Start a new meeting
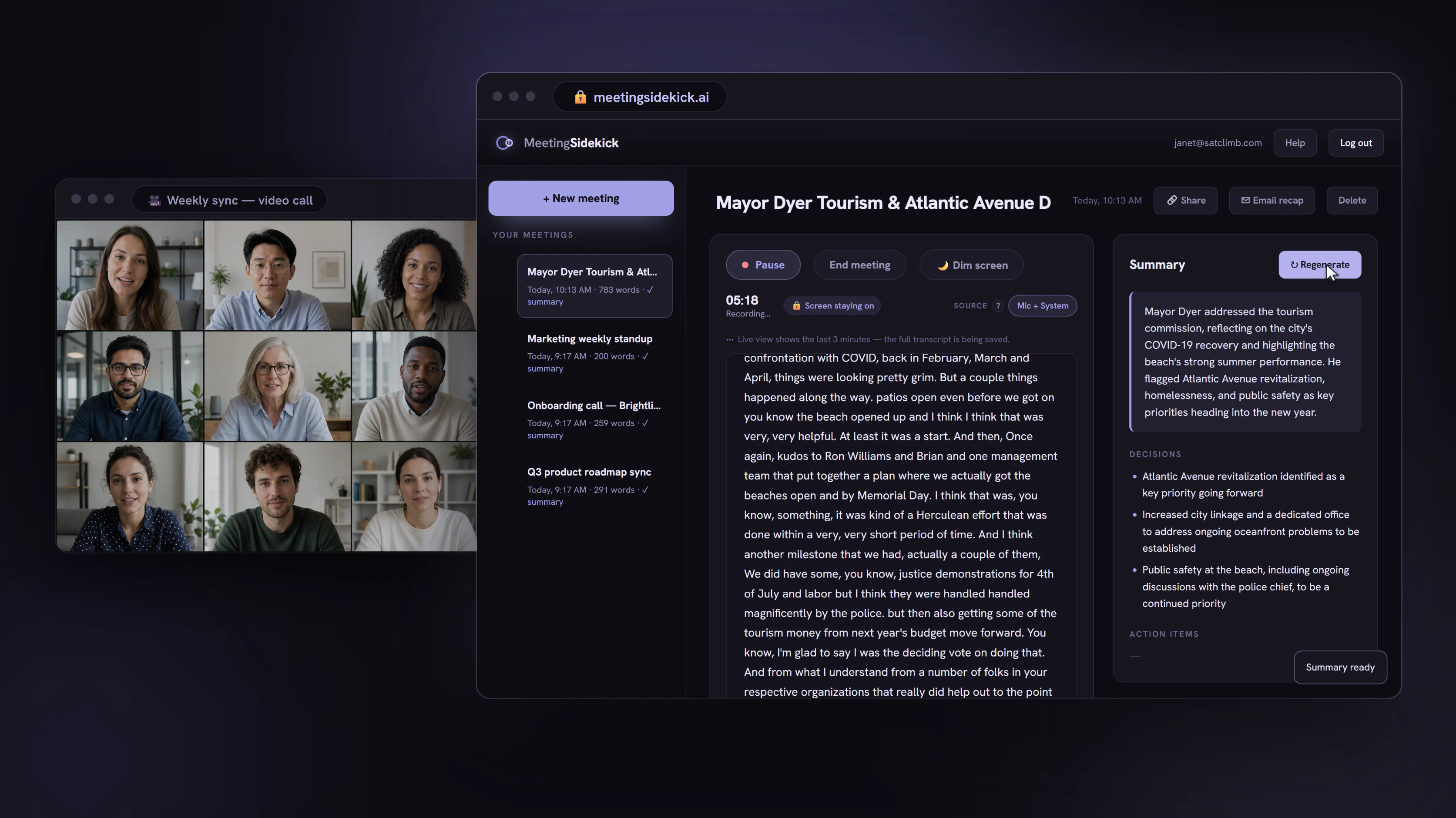The height and width of the screenshot is (818, 1456). tap(581, 198)
